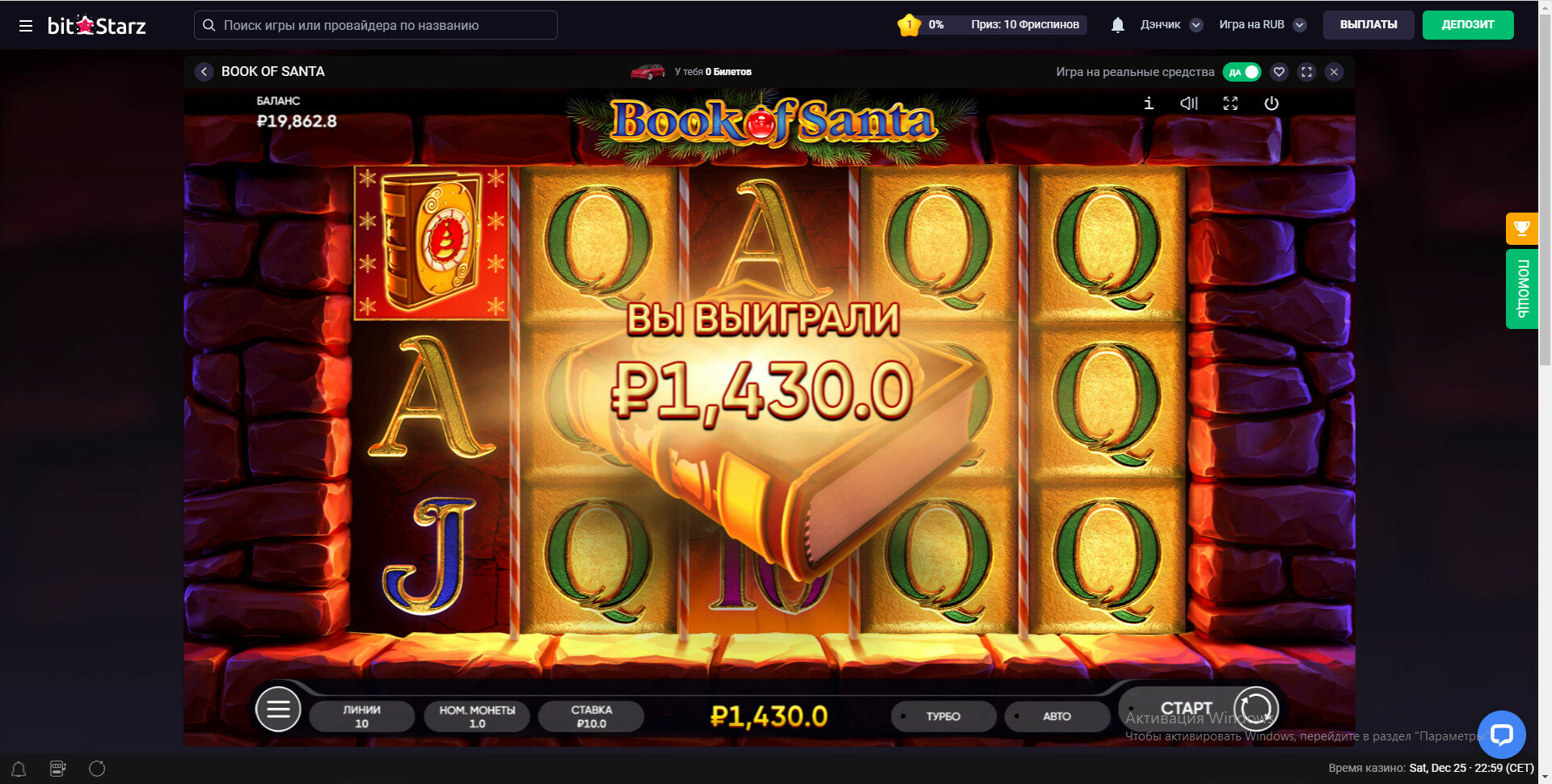Screen dimensions: 1552x784
Task: Add Book of Santa to favorites heart
Action: pos(1279,72)
